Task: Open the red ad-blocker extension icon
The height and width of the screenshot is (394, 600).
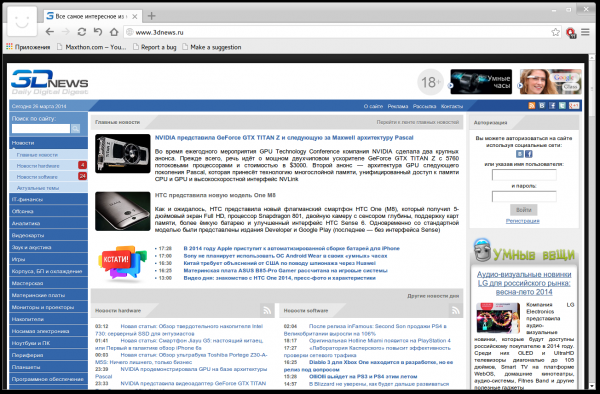Action: (571, 33)
